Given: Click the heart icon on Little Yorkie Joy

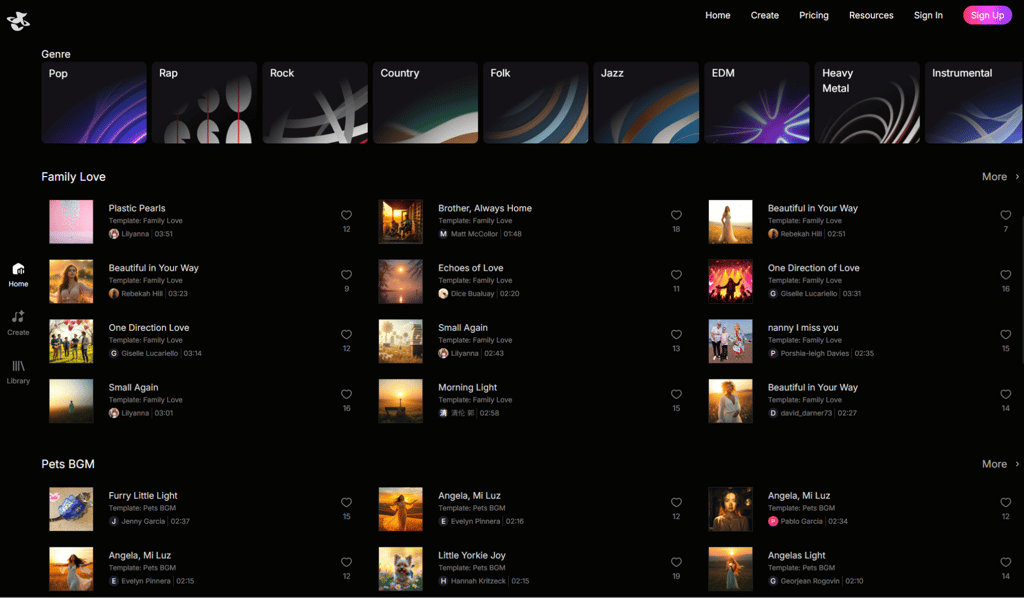Looking at the screenshot, I should coord(676,561).
